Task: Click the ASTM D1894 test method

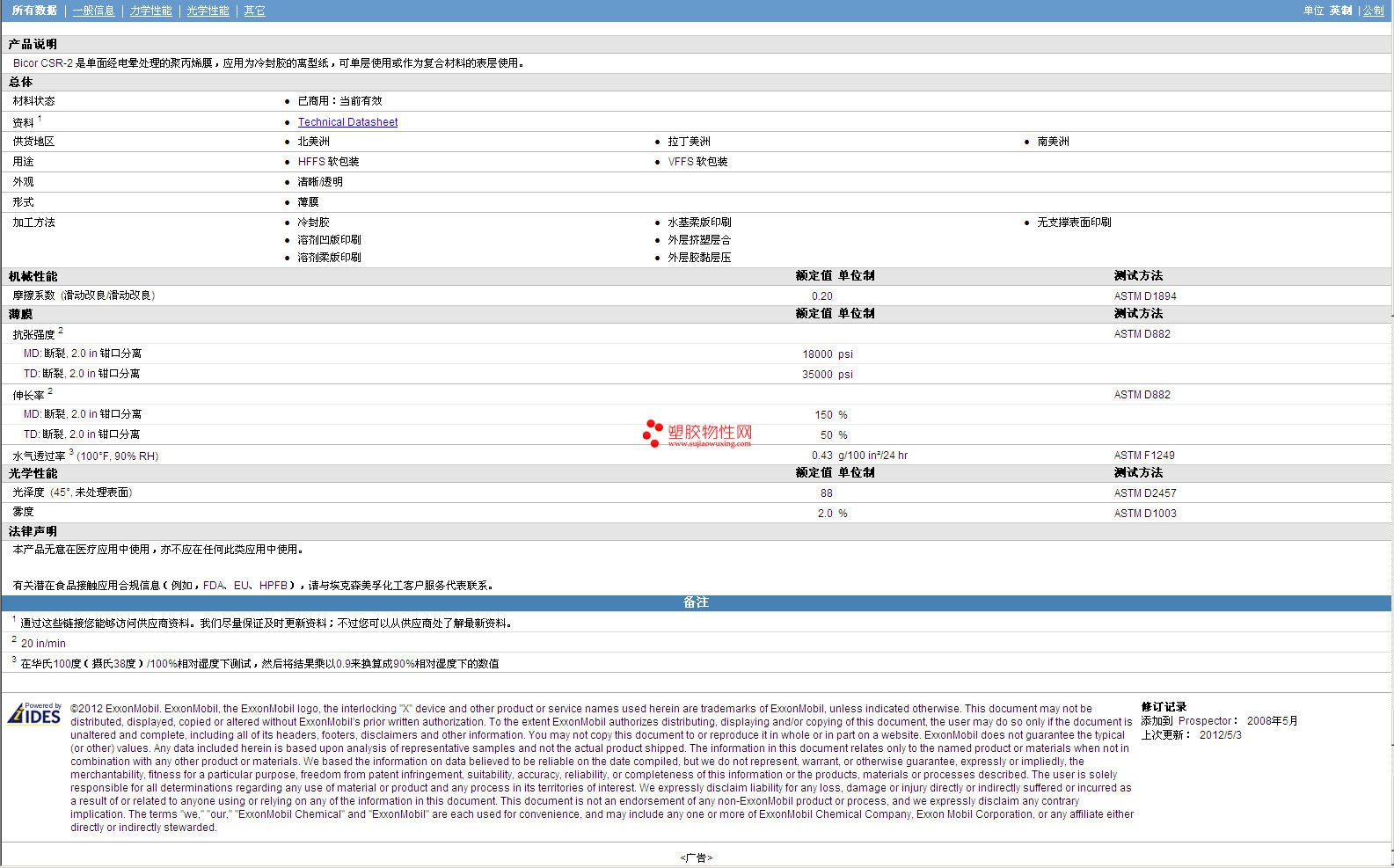Action: [1145, 296]
